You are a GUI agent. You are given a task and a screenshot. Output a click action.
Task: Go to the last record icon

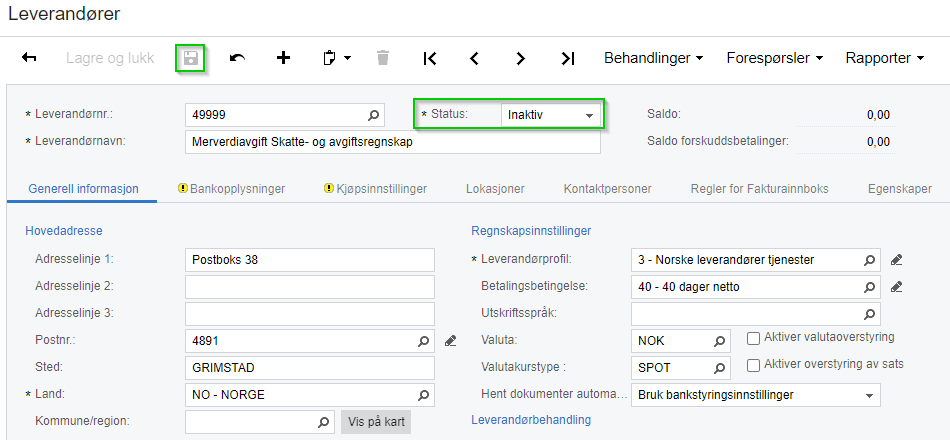click(x=567, y=58)
